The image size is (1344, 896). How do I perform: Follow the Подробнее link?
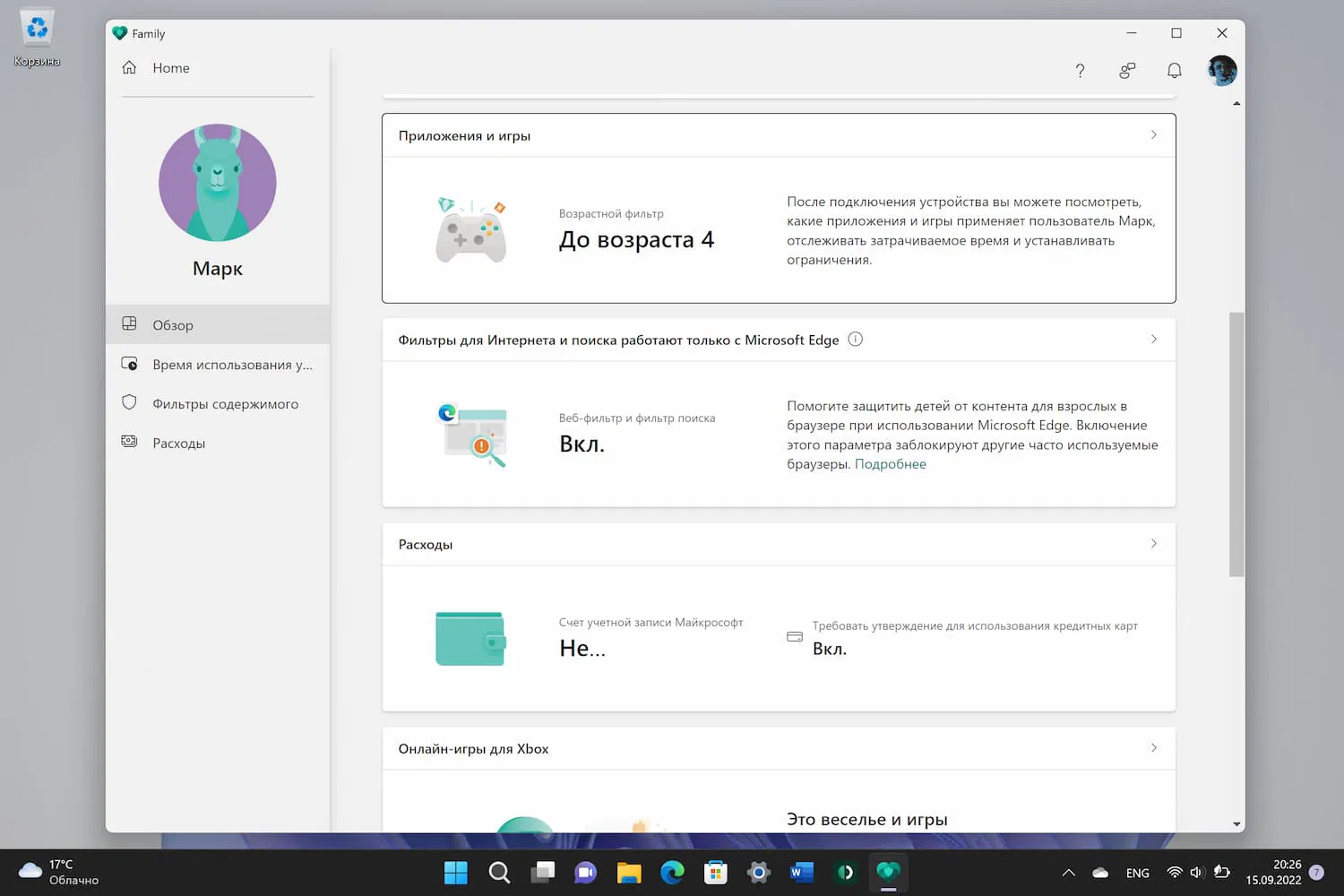coord(891,464)
